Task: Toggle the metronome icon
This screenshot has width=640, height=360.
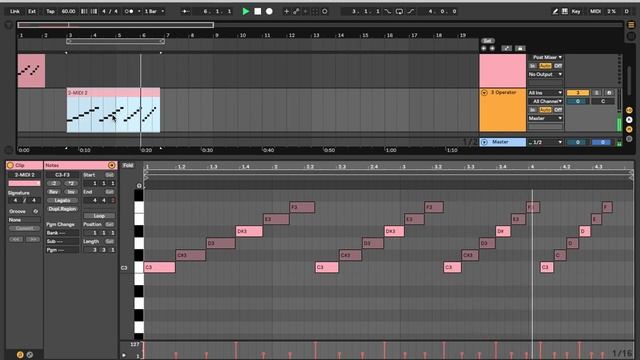Action: coord(129,11)
